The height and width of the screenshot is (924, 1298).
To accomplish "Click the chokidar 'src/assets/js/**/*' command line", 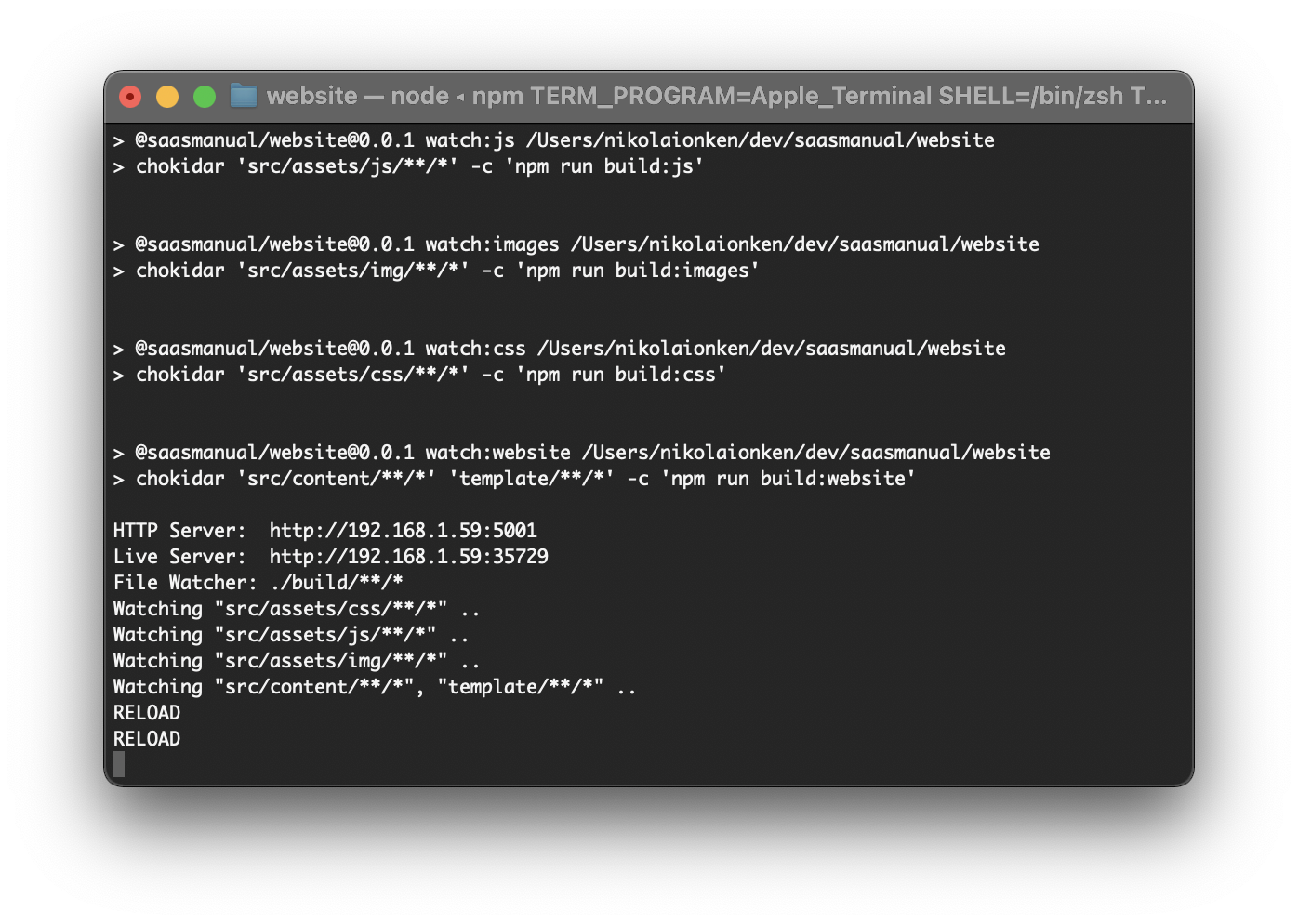I will pyautogui.click(x=409, y=166).
